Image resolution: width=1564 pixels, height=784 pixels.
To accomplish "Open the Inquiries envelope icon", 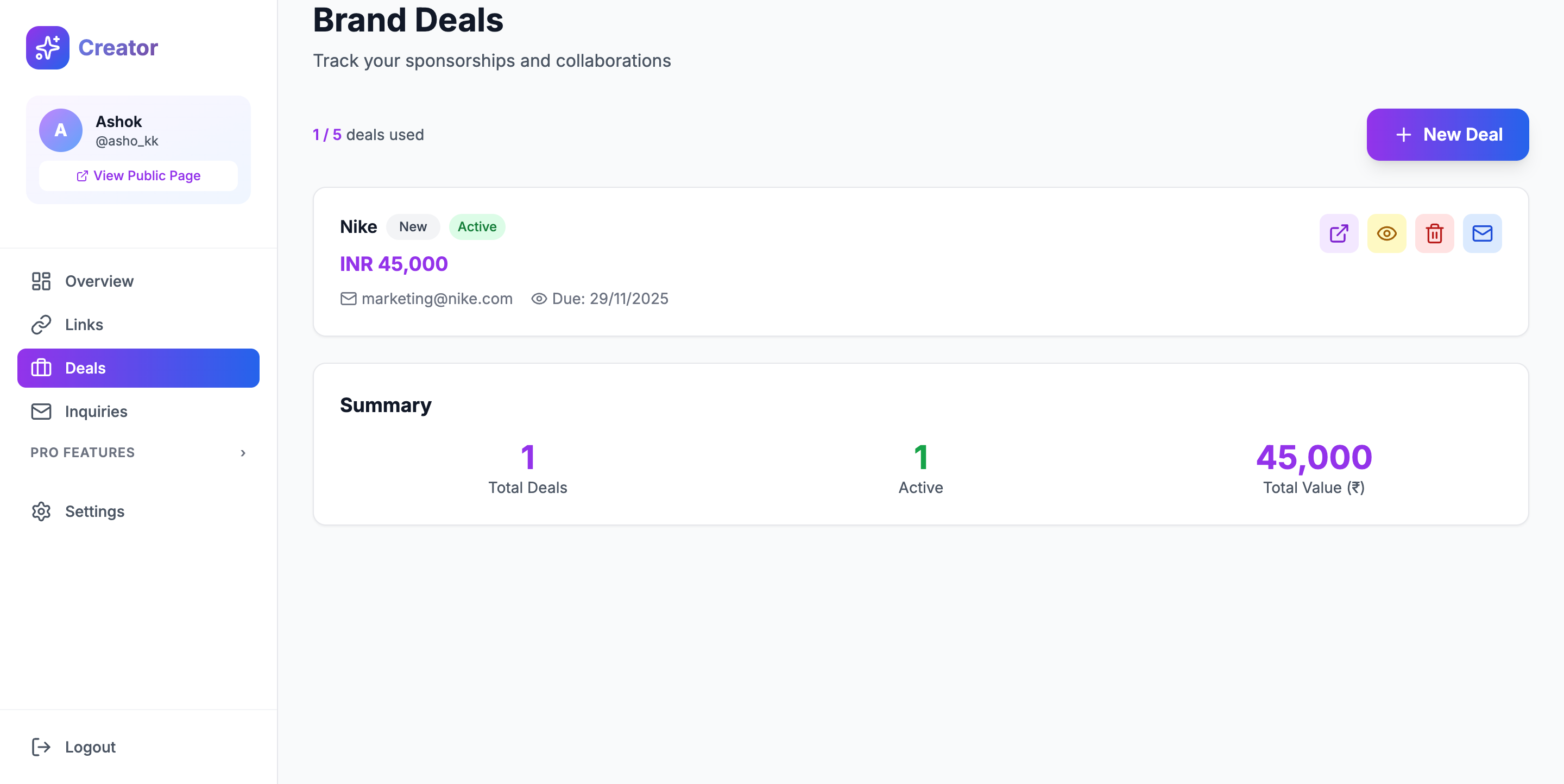I will coord(41,411).
